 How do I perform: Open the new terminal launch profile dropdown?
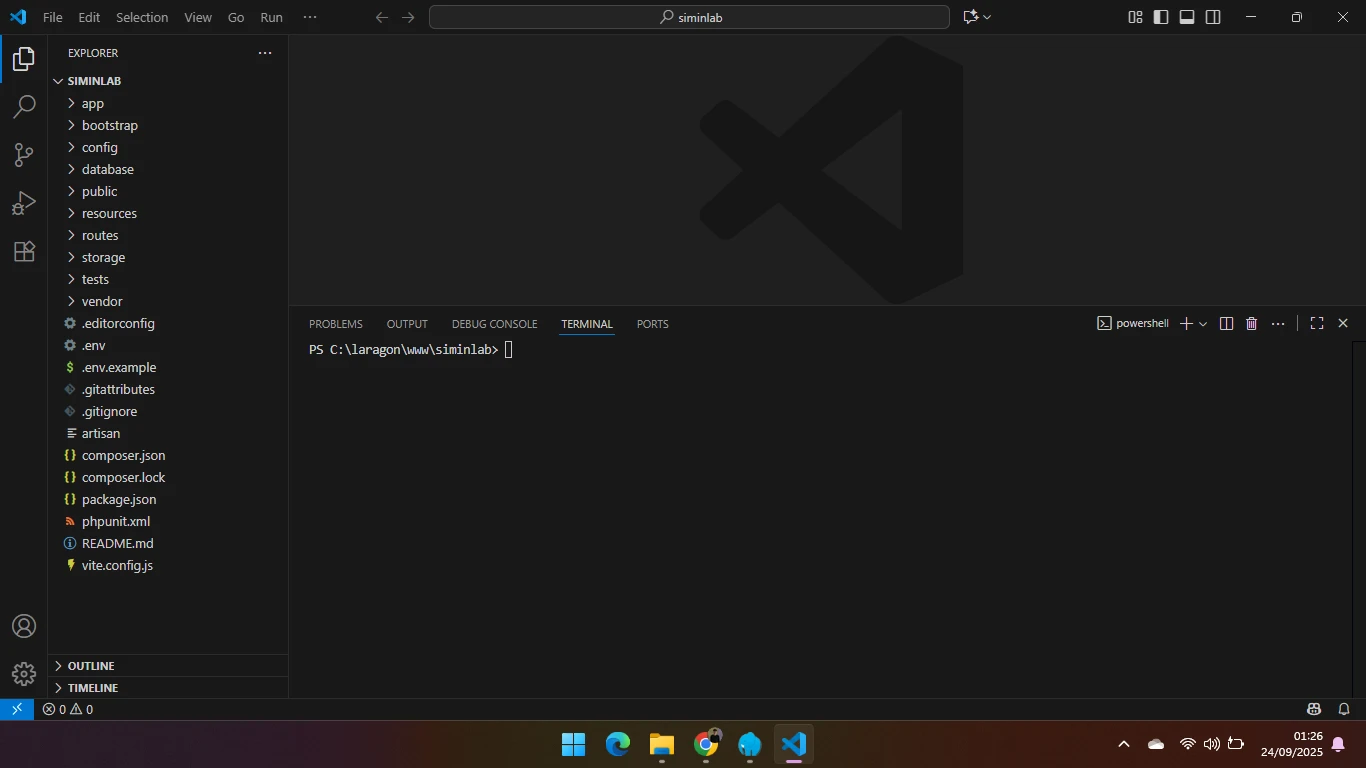pyautogui.click(x=1203, y=324)
